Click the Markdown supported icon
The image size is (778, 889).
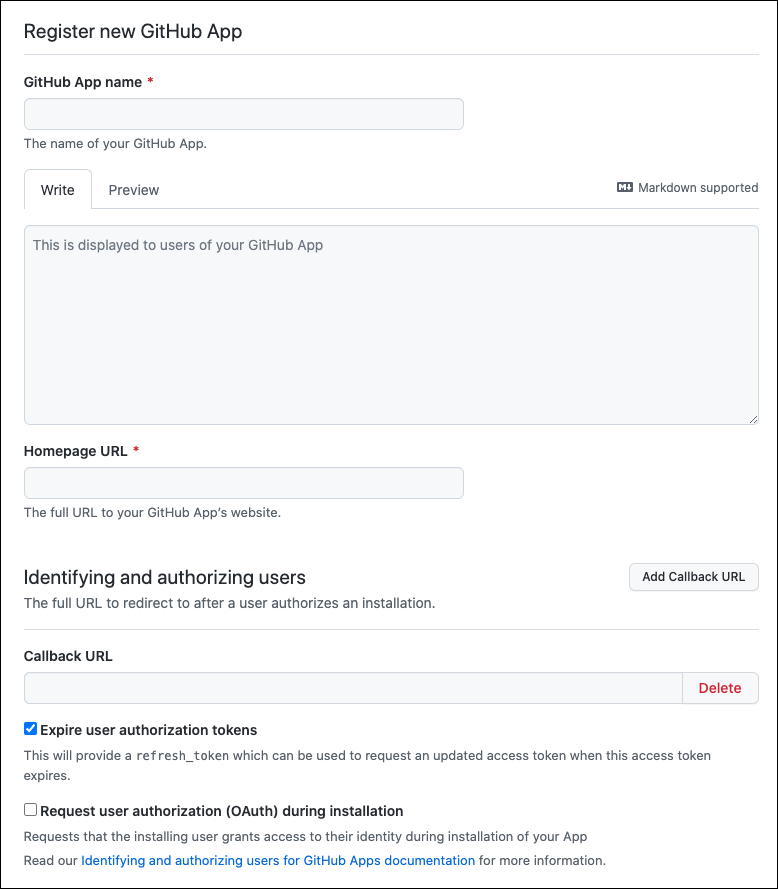coord(625,187)
